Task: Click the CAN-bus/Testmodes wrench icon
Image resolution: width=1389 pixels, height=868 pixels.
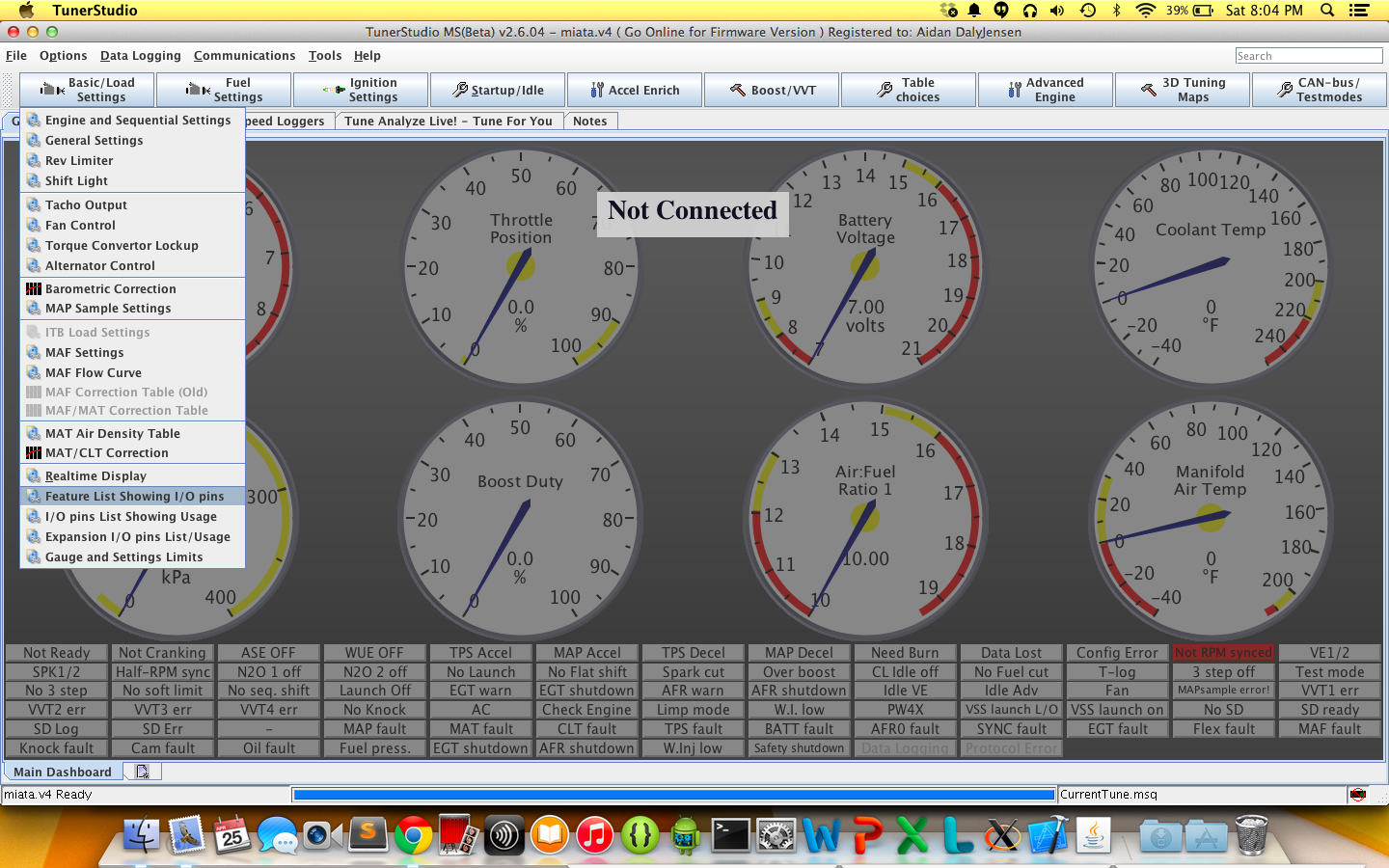Action: click(x=1284, y=90)
